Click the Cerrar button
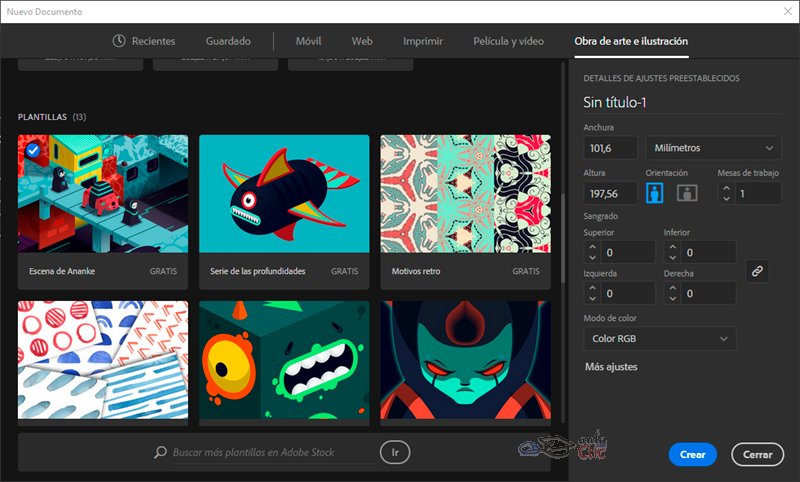This screenshot has width=800, height=482. (757, 454)
